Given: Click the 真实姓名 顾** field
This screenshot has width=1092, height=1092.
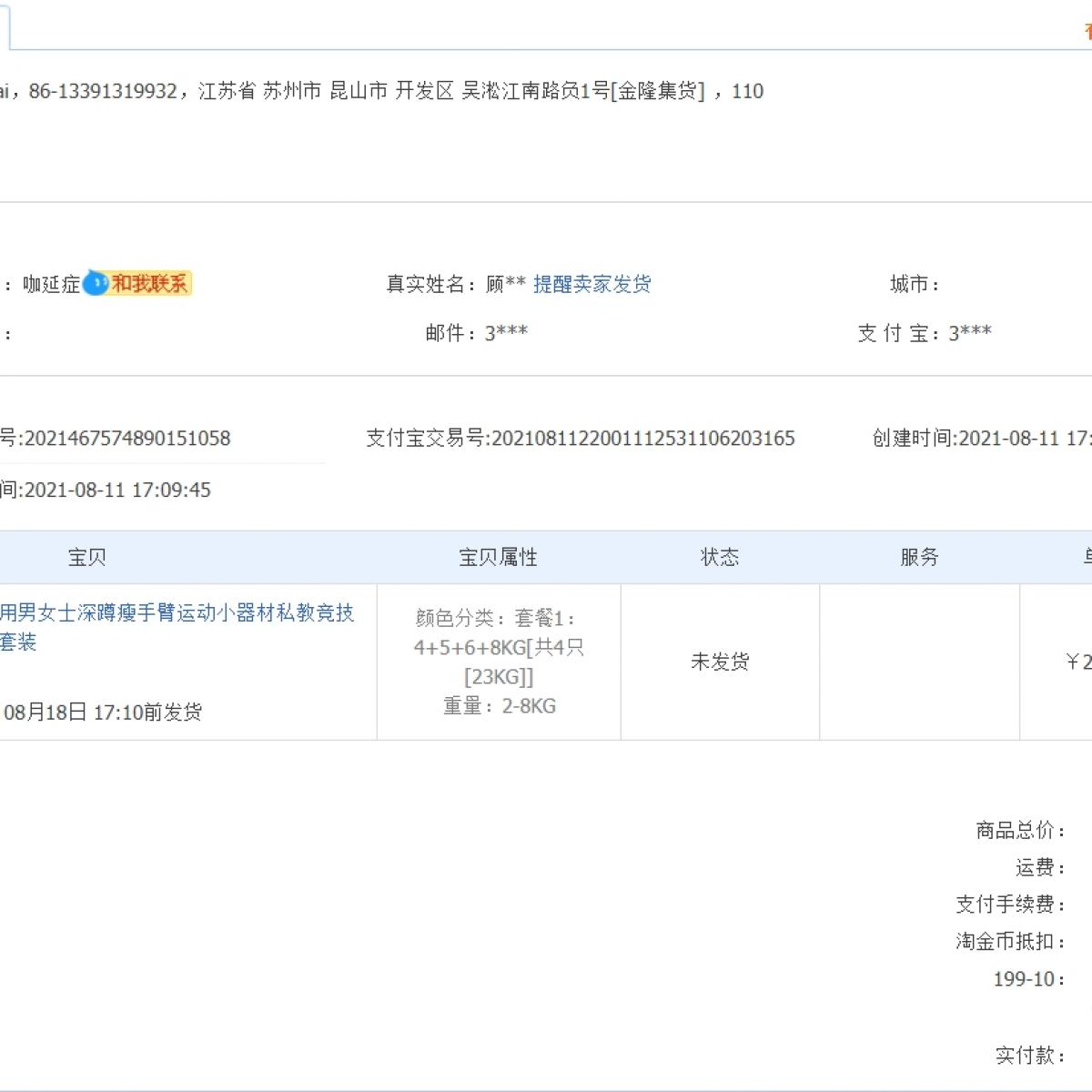Looking at the screenshot, I should [455, 284].
